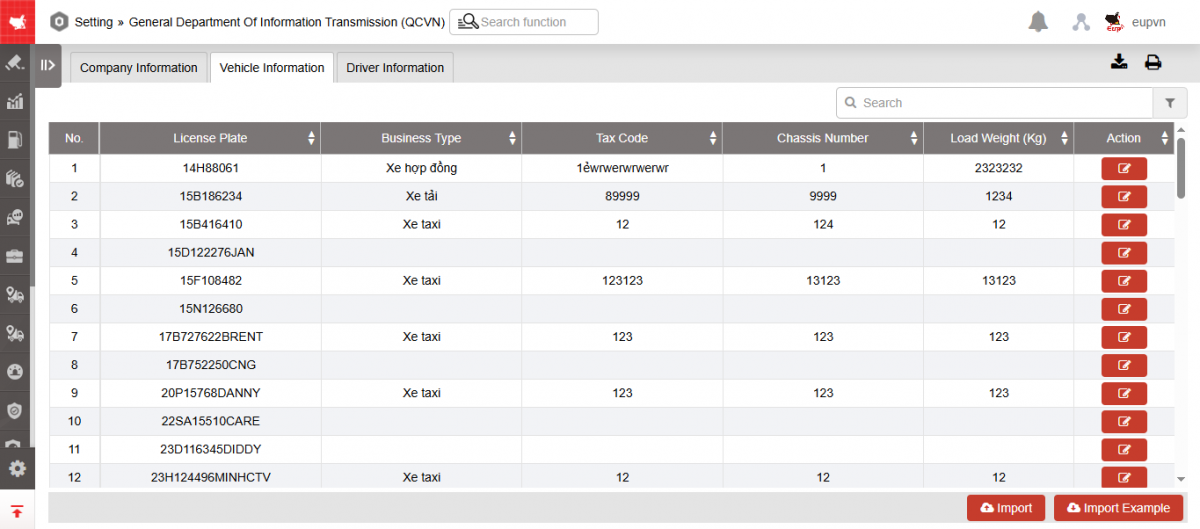The height and width of the screenshot is (529, 1200).
Task: Click the download icon above the table
Action: click(x=1119, y=62)
